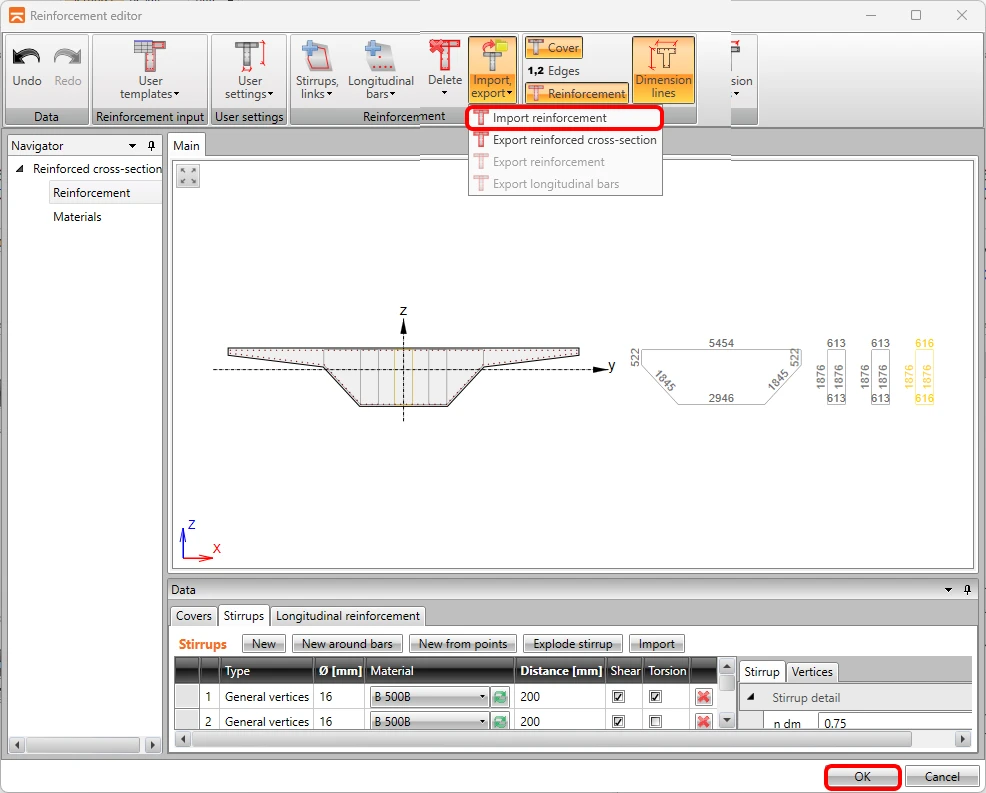986x793 pixels.
Task: Delete stirrup row 1 with red X
Action: click(703, 697)
